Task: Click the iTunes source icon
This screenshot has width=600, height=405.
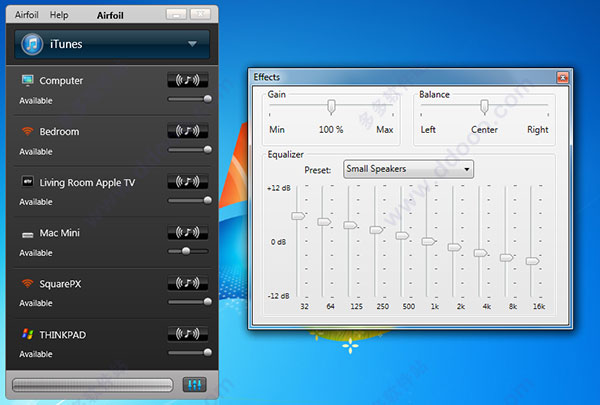Action: 32,44
